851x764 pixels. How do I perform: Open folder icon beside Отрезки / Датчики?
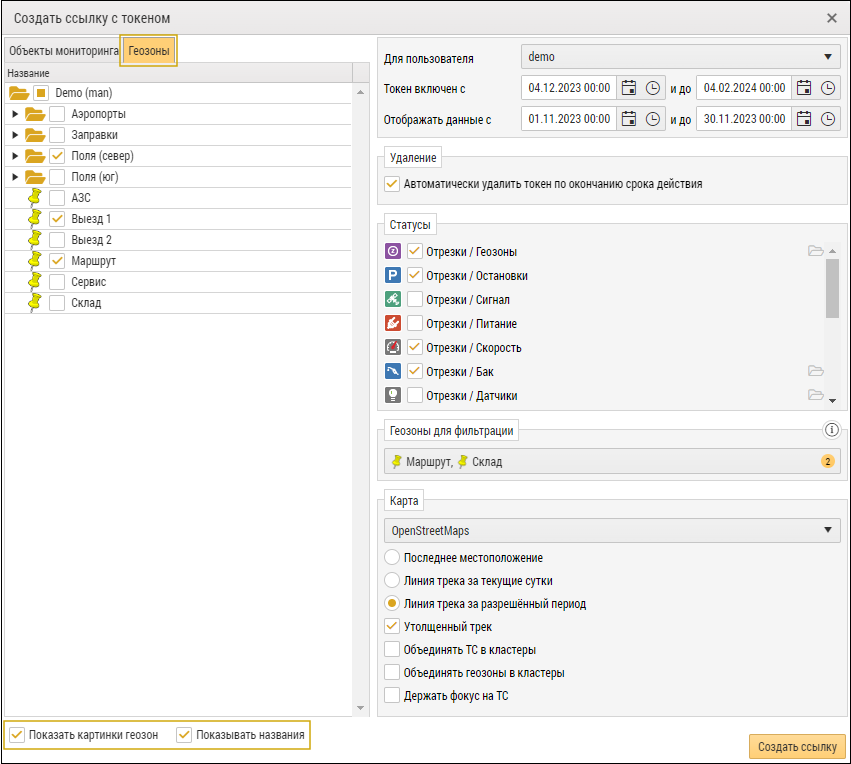pos(815,395)
